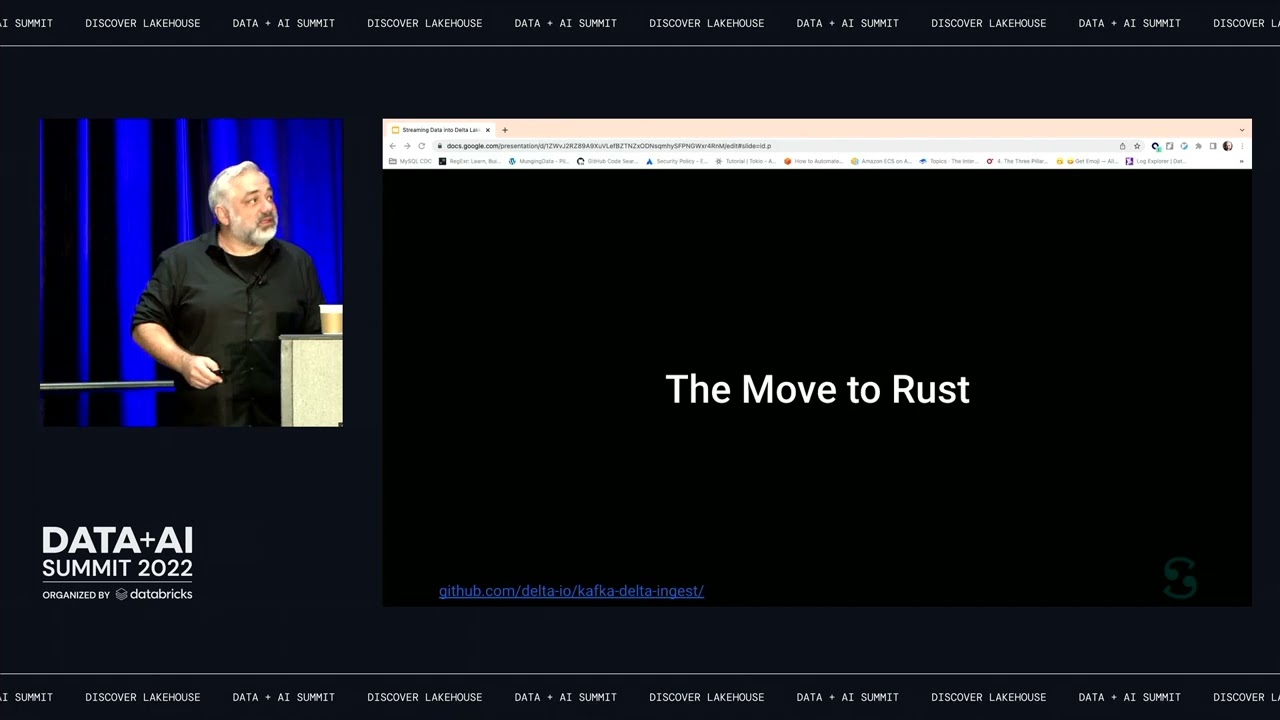Viewport: 1280px width, 720px height.
Task: Open GitHub Code Search bookmark
Action: [x=608, y=161]
